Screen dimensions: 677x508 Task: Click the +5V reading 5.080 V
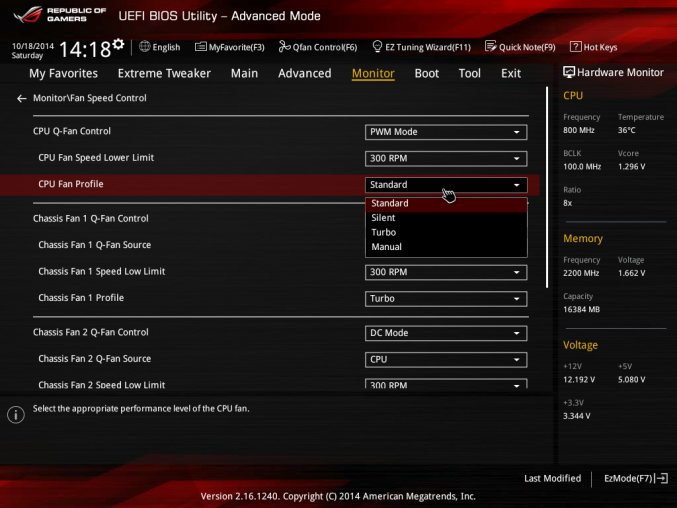coord(631,380)
